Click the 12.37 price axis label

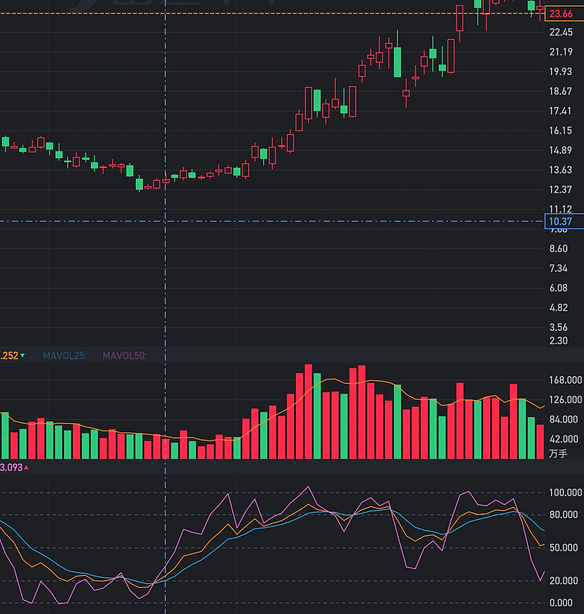(561, 190)
